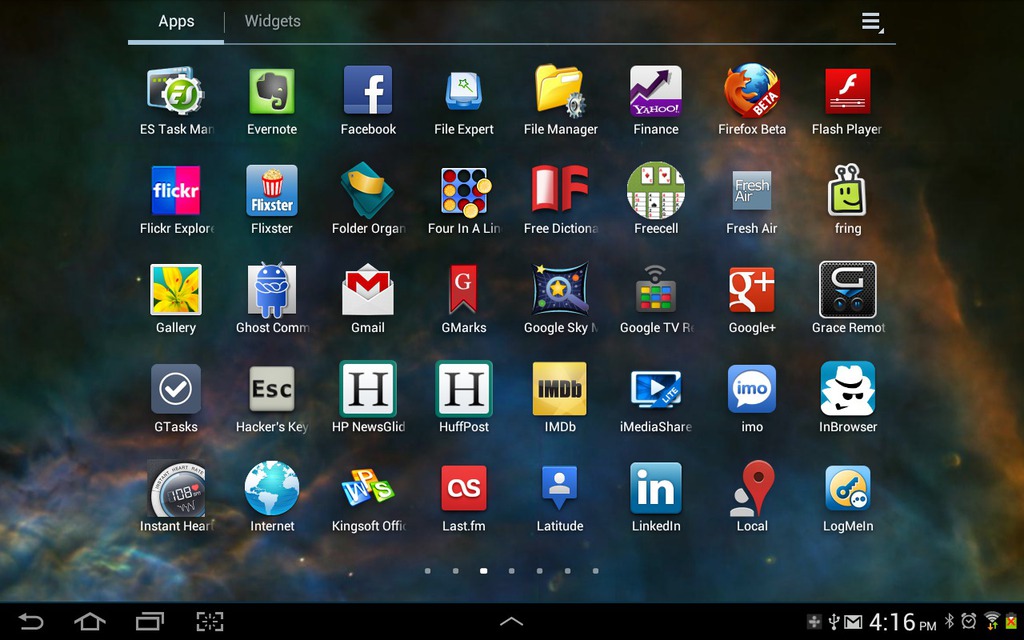
Task: Open the Free Dictionary app
Action: (x=560, y=189)
